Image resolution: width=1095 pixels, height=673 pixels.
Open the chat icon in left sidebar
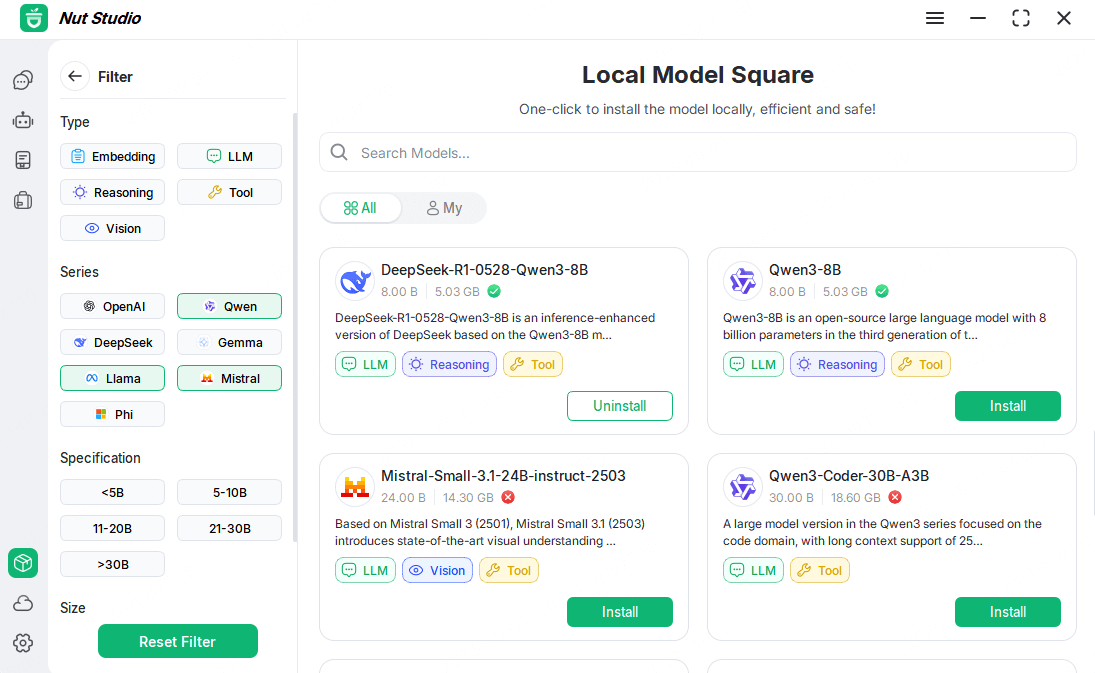[23, 80]
